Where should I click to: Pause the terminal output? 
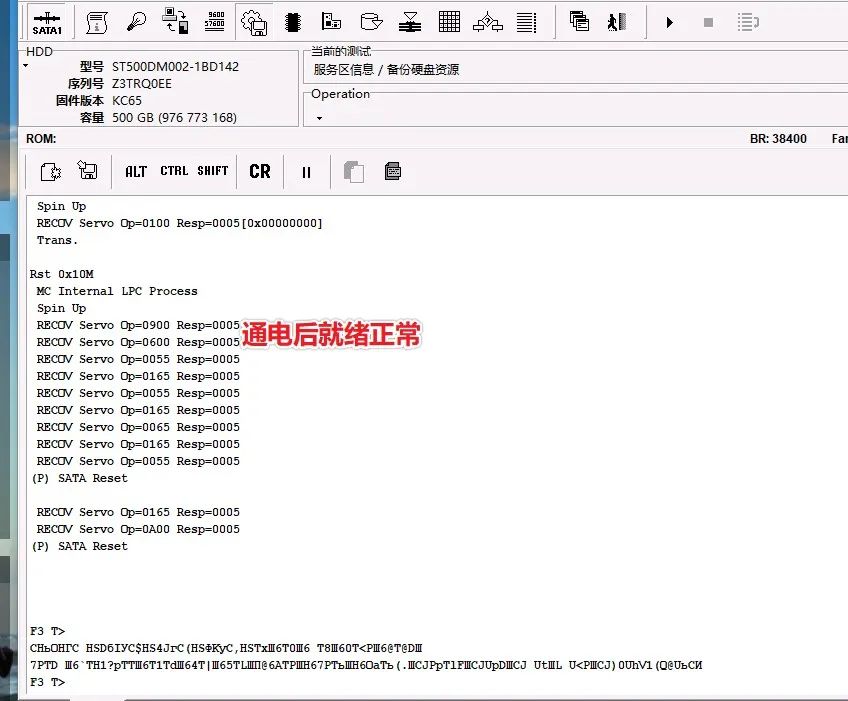tap(306, 172)
